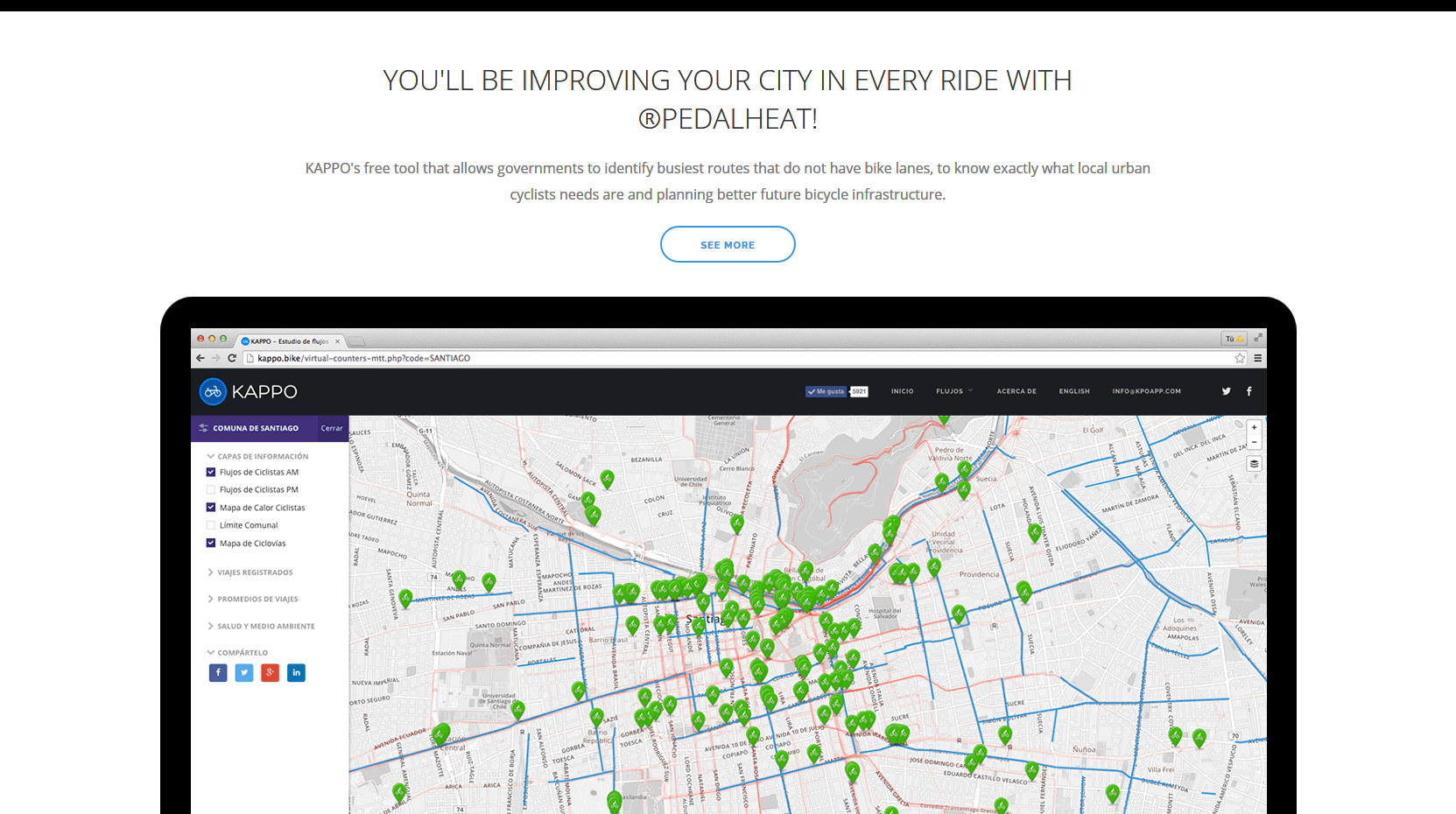Share on Facebook under Compártelo
Viewport: 1456px width, 814px height.
pyautogui.click(x=218, y=672)
